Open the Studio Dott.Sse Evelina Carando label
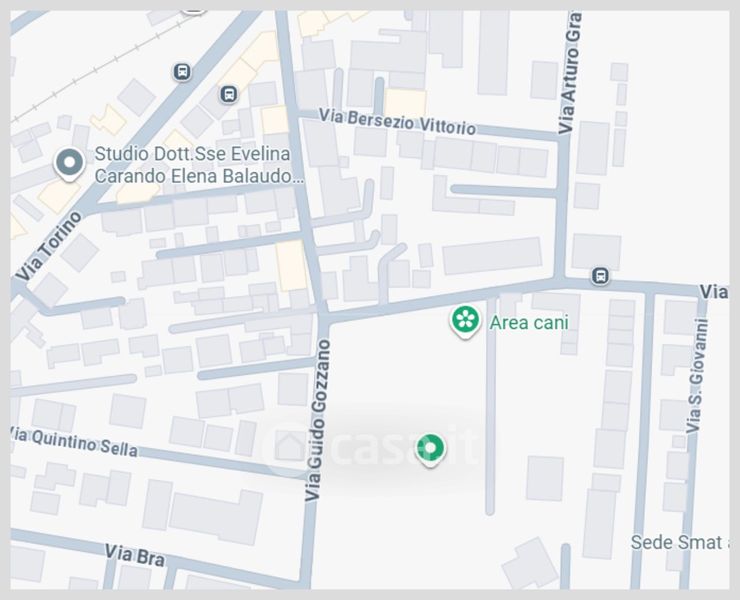The image size is (740, 600). point(198,165)
